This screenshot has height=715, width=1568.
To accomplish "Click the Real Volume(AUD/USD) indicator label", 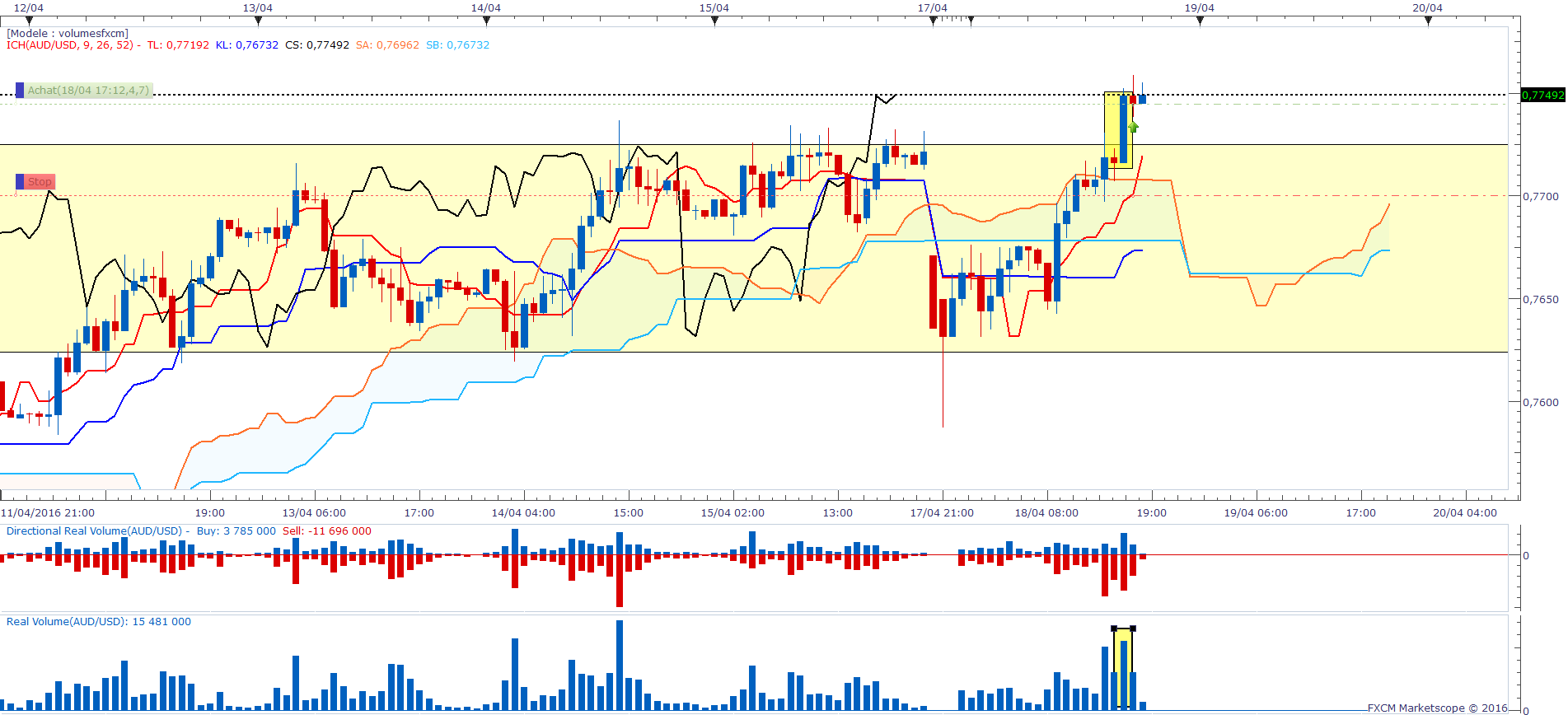I will pyautogui.click(x=66, y=622).
